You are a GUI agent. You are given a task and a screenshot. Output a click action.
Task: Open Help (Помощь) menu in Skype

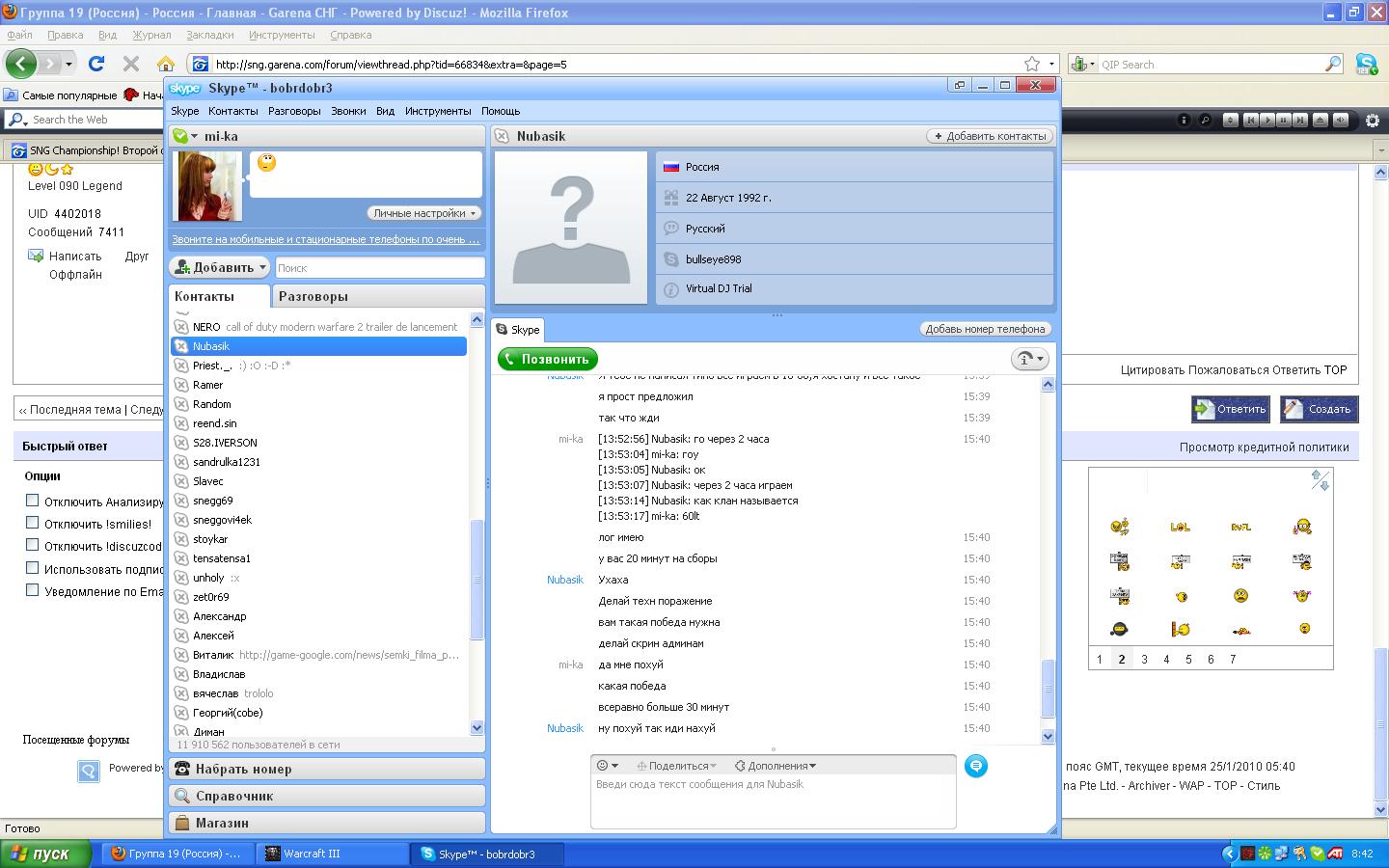click(501, 111)
